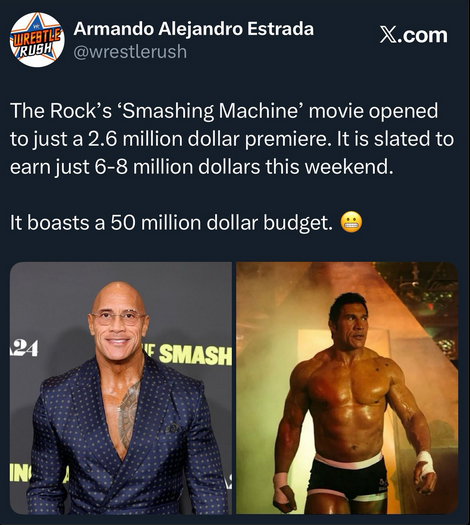
Task: Click the quoted 'Smashing Machine' title text
Action: pyautogui.click(x=210, y=111)
